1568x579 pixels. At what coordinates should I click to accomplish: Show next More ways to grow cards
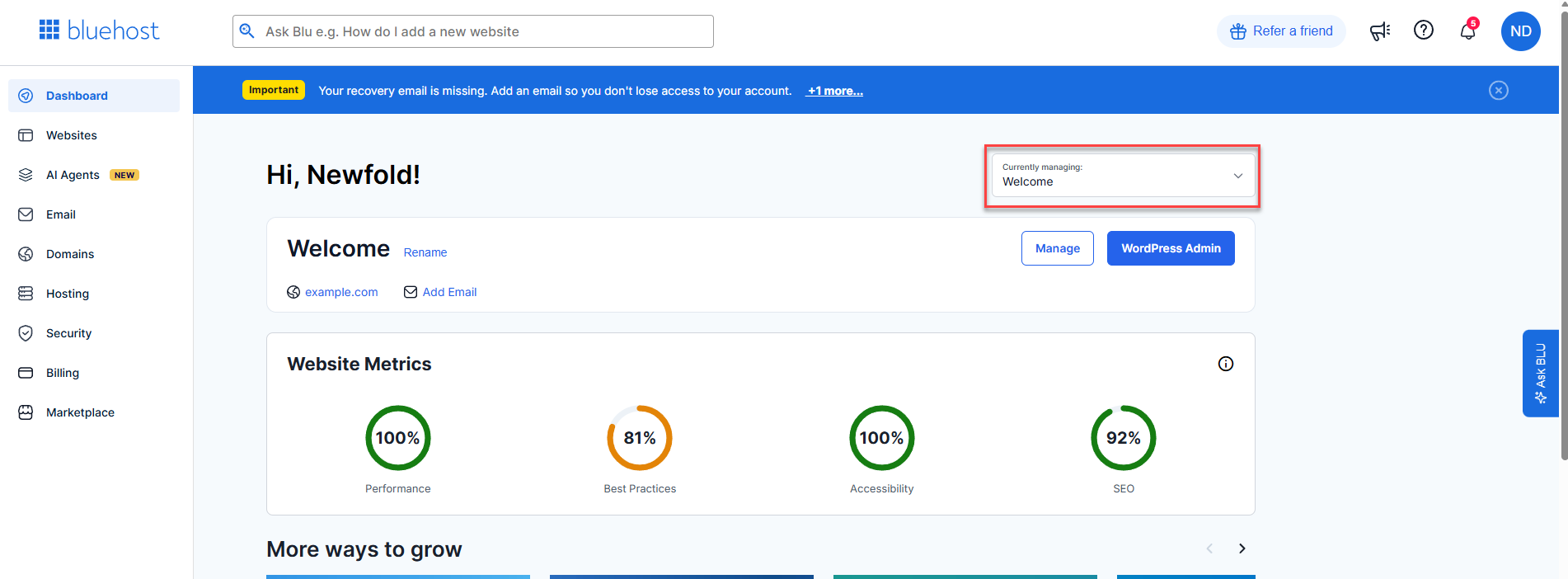point(1242,548)
